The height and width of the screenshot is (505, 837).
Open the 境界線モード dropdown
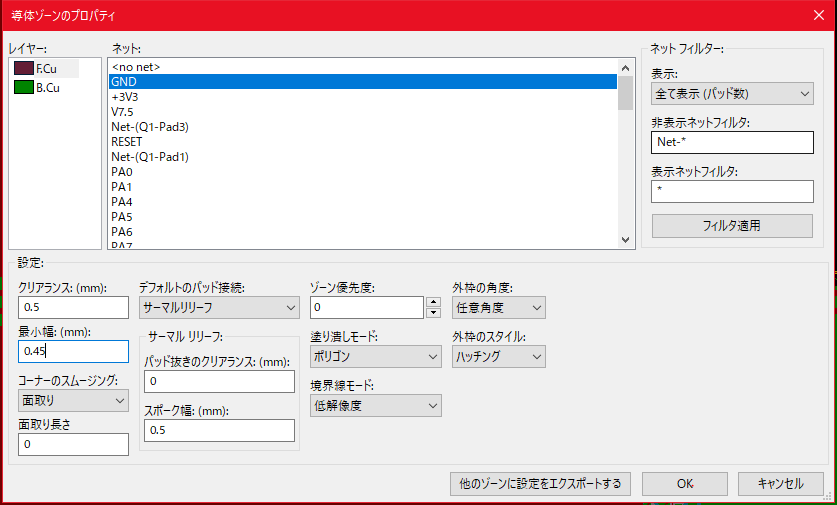376,406
